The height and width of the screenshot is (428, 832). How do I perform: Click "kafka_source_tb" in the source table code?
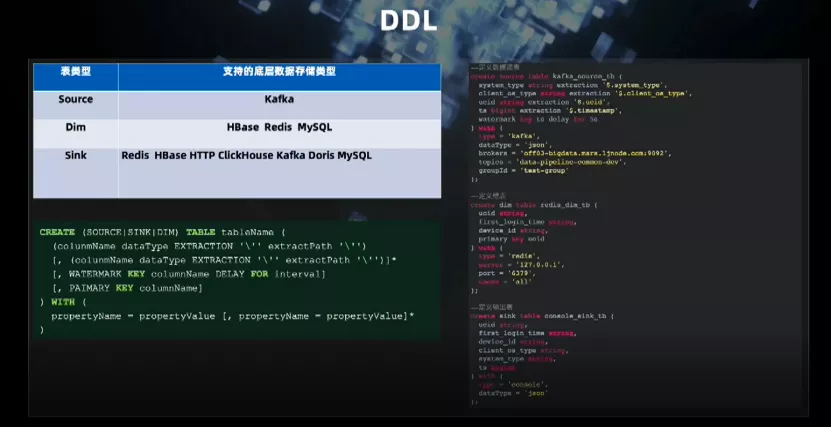click(584, 76)
